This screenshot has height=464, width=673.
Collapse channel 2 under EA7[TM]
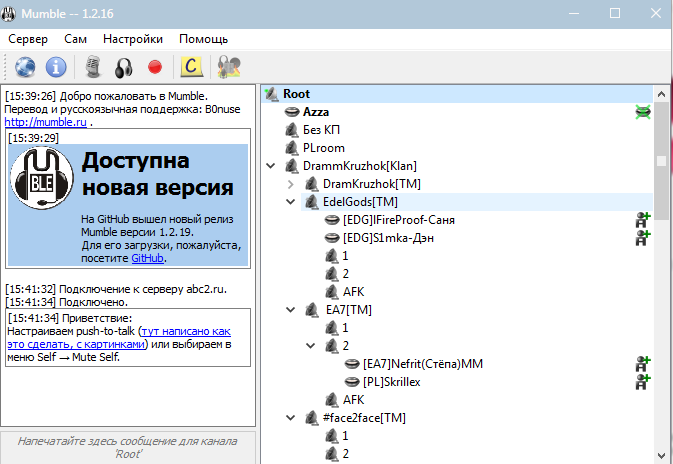[311, 346]
